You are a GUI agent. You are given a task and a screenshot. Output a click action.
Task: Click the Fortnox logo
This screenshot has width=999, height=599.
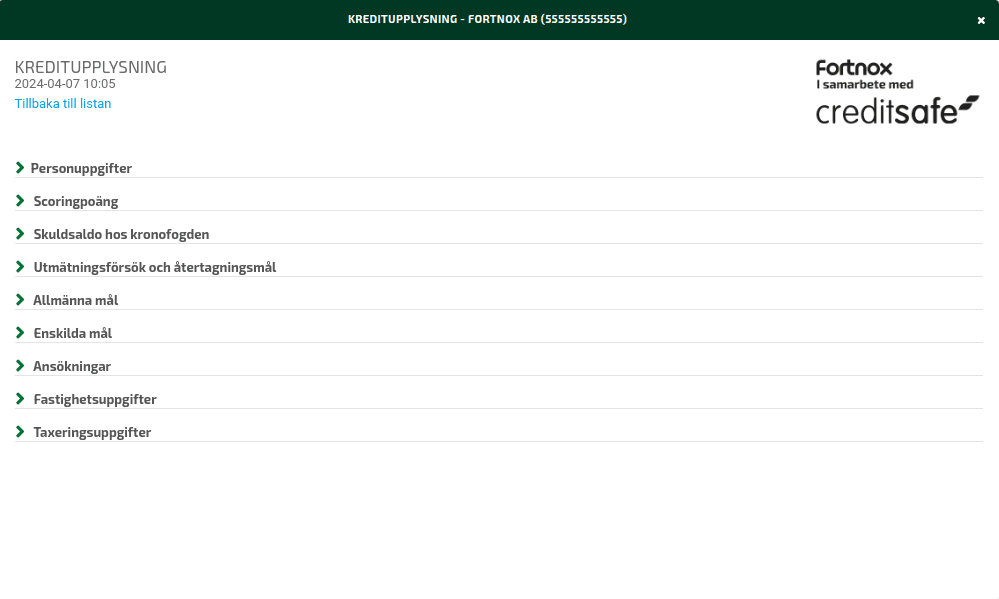coord(854,68)
